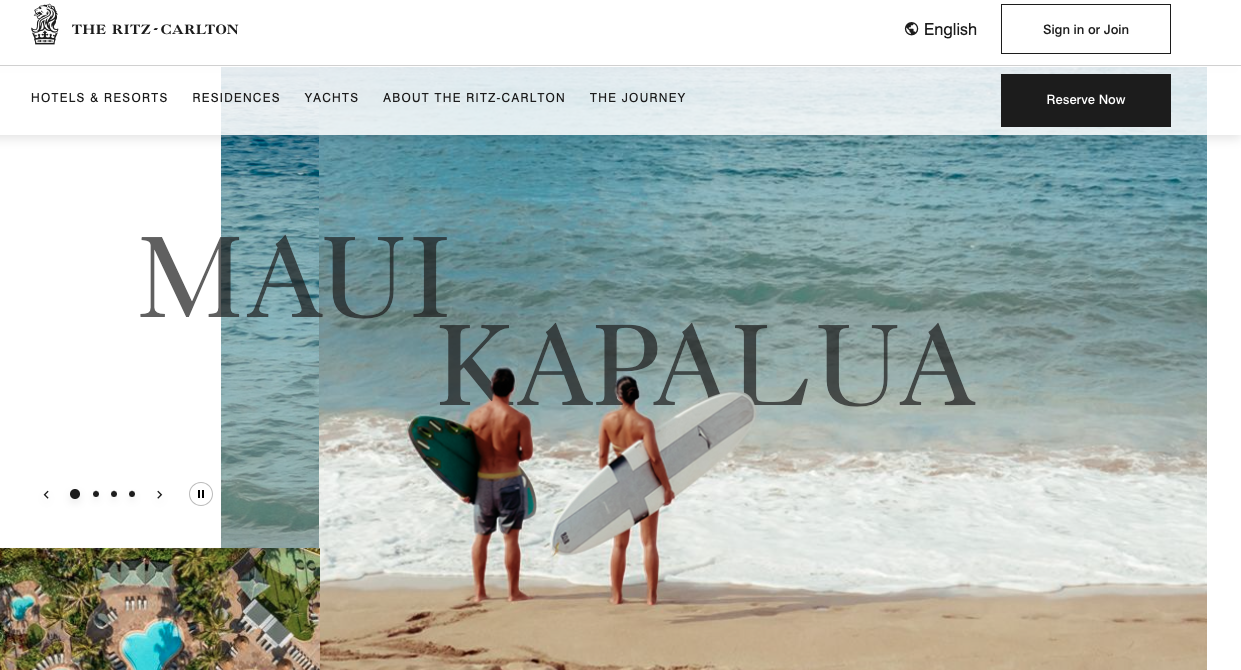This screenshot has width=1241, height=670.
Task: Advance to next carousel slide arrow
Action: (159, 494)
